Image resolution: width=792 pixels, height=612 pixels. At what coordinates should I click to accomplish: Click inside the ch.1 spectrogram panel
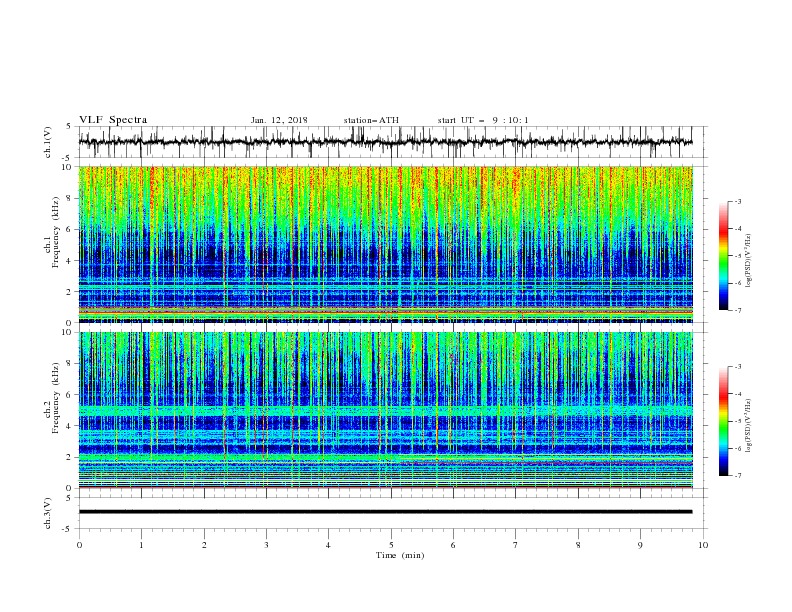(x=386, y=244)
